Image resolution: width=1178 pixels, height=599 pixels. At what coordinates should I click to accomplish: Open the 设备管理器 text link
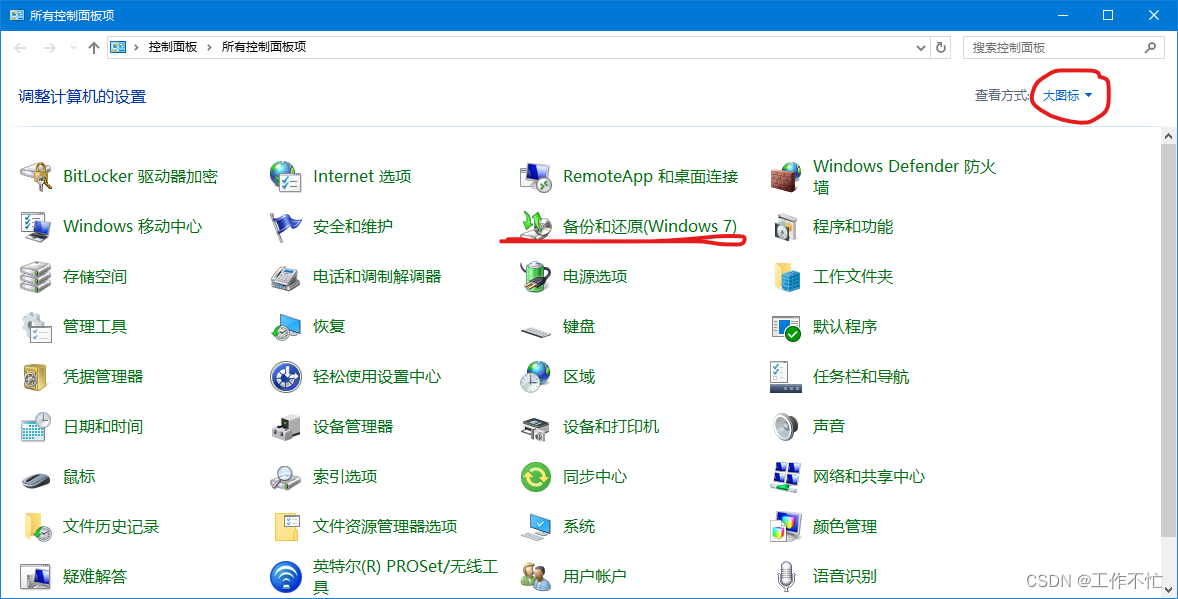pyautogui.click(x=353, y=427)
